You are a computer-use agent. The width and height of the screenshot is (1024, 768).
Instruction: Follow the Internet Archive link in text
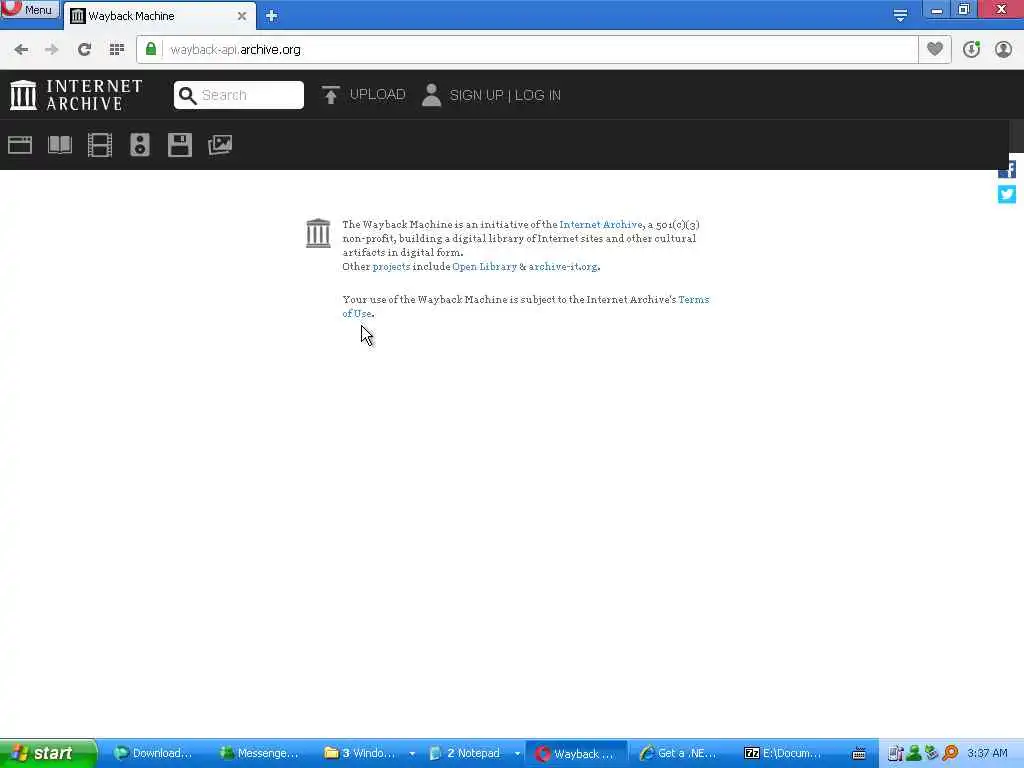pyautogui.click(x=601, y=225)
